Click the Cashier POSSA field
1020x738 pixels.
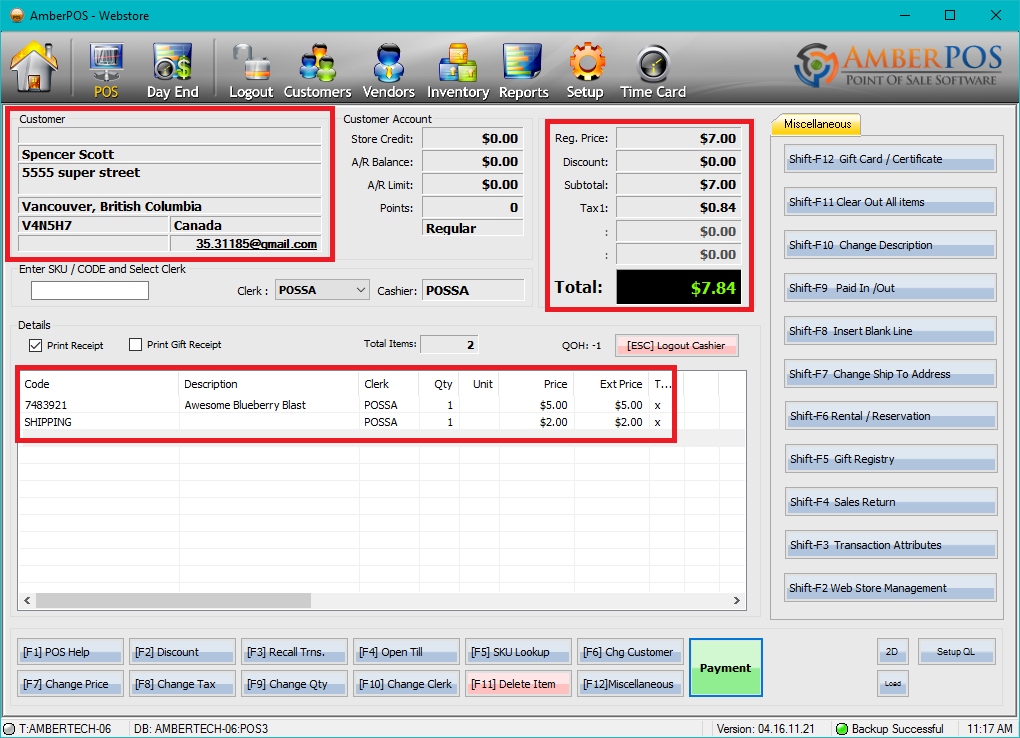(x=473, y=290)
